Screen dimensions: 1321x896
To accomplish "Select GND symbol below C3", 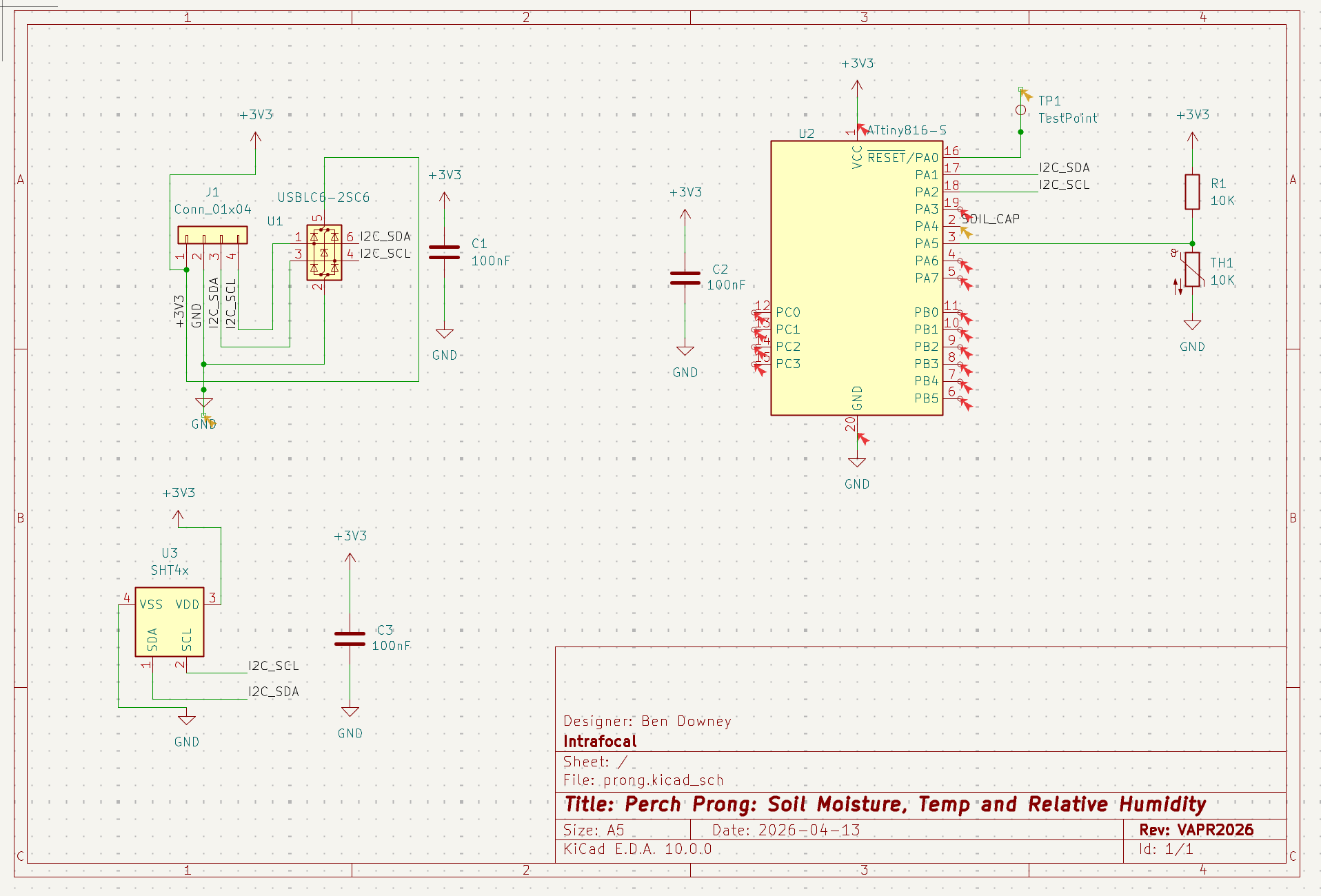I will click(x=350, y=712).
